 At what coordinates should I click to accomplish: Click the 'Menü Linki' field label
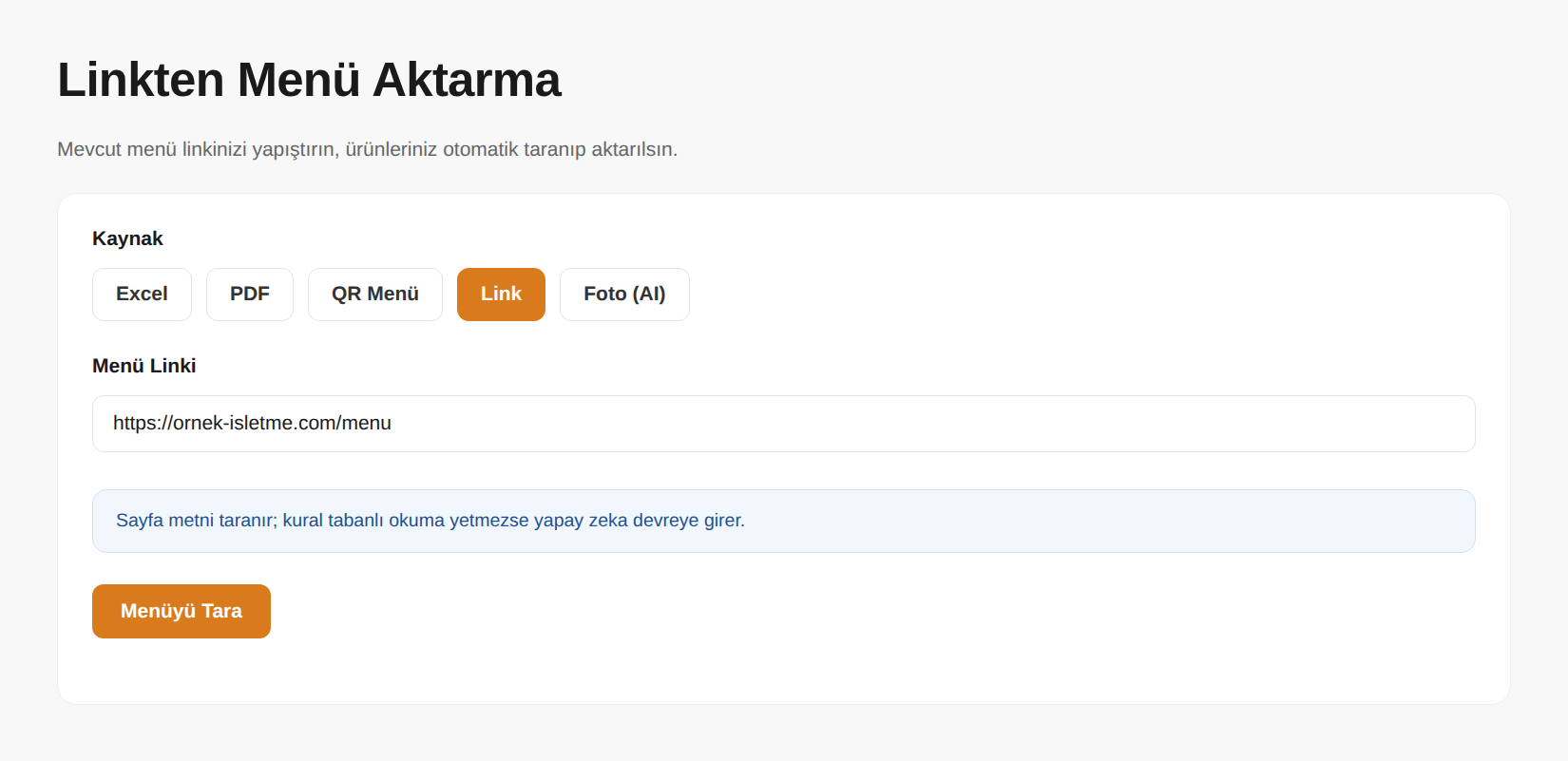(x=143, y=366)
